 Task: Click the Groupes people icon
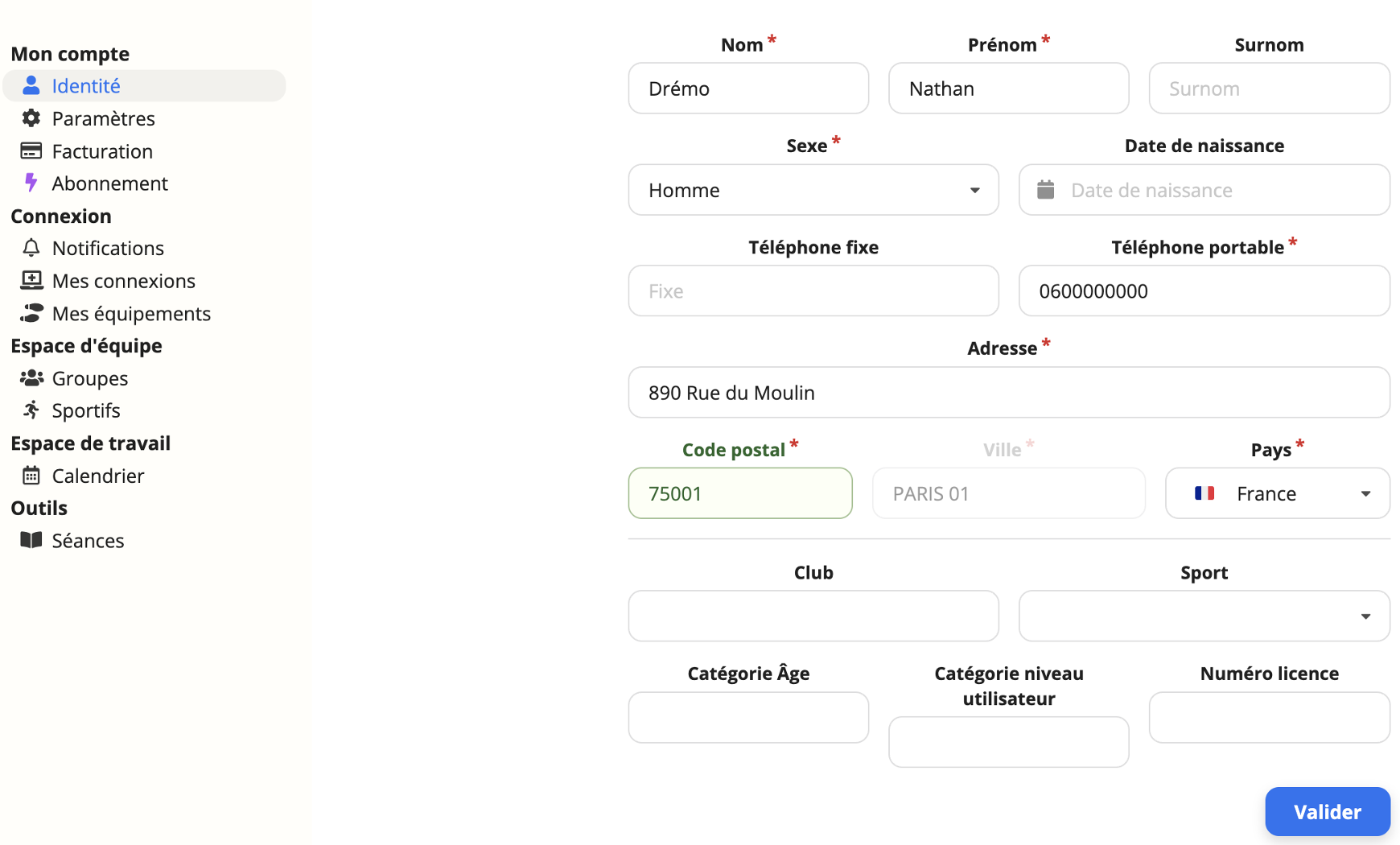pyautogui.click(x=31, y=378)
